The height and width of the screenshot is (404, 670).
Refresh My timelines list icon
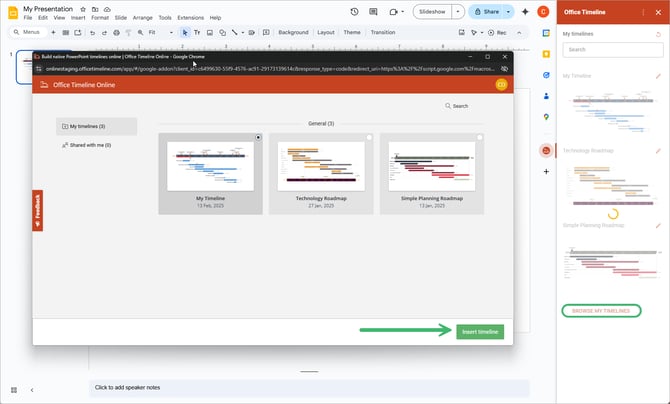point(658,34)
